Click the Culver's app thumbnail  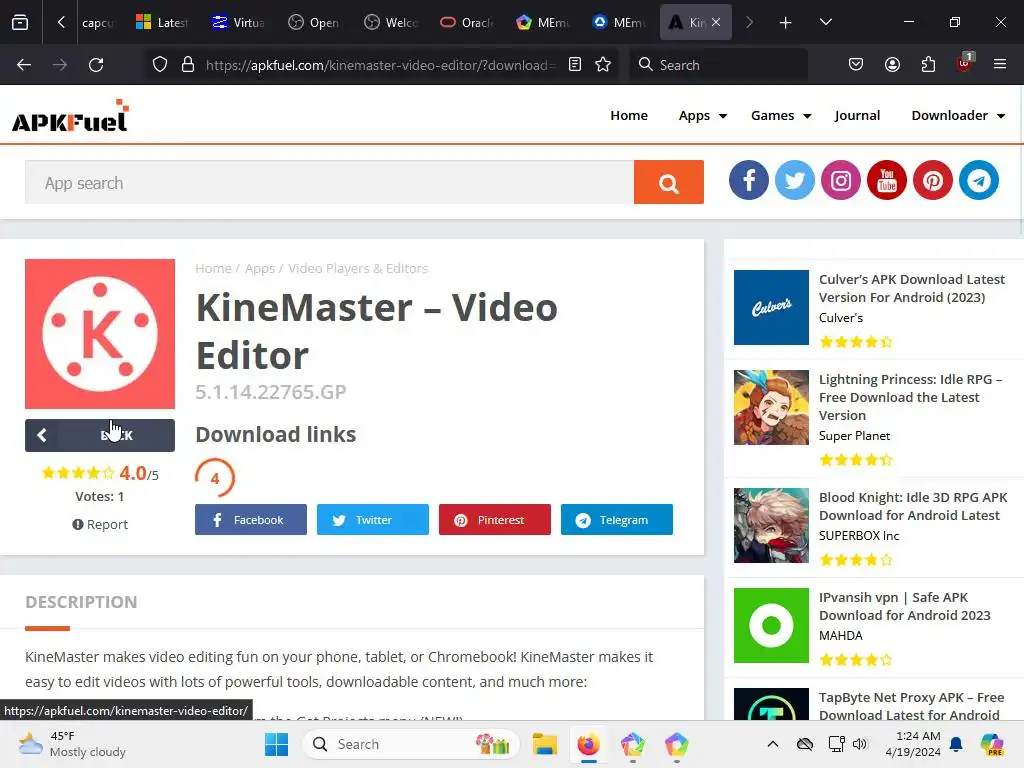(771, 308)
